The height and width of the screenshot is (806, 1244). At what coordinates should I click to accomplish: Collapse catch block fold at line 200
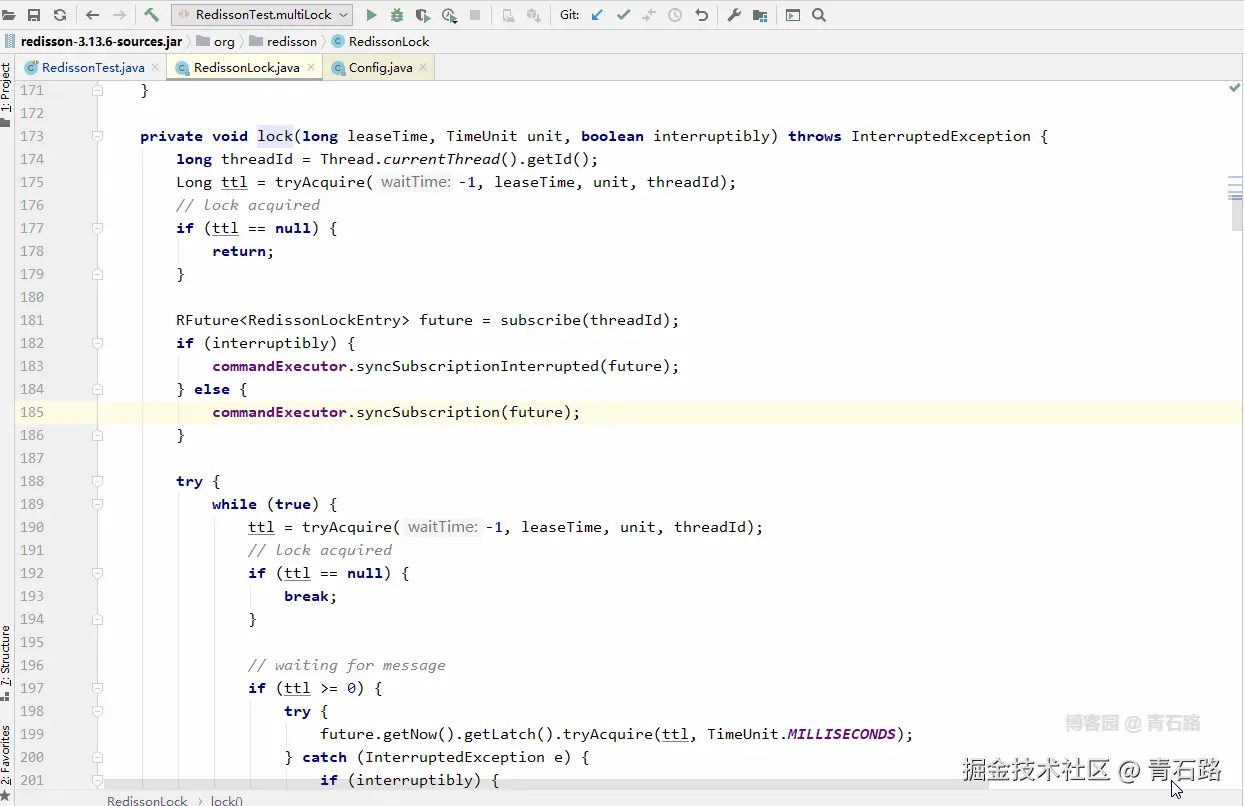tap(98, 757)
